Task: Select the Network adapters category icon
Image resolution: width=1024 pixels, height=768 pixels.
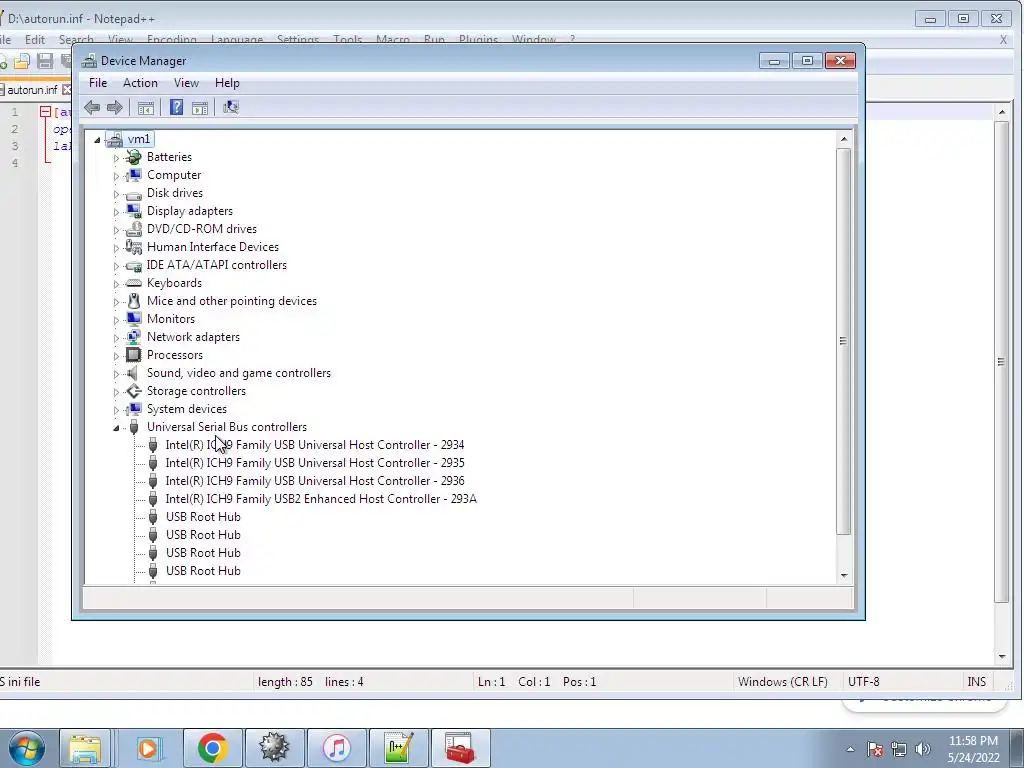Action: [x=133, y=337]
